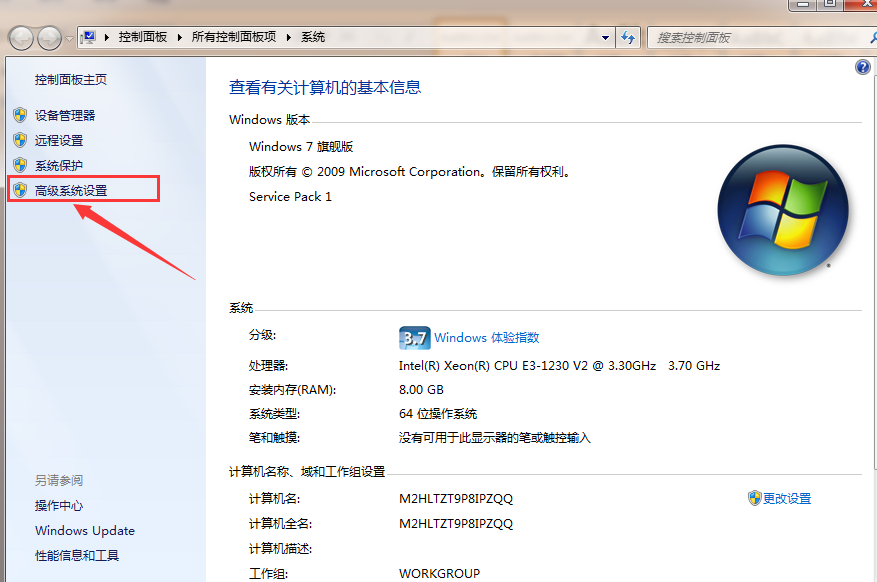877x582 pixels.
Task: Open Windows Update link
Action: point(85,531)
